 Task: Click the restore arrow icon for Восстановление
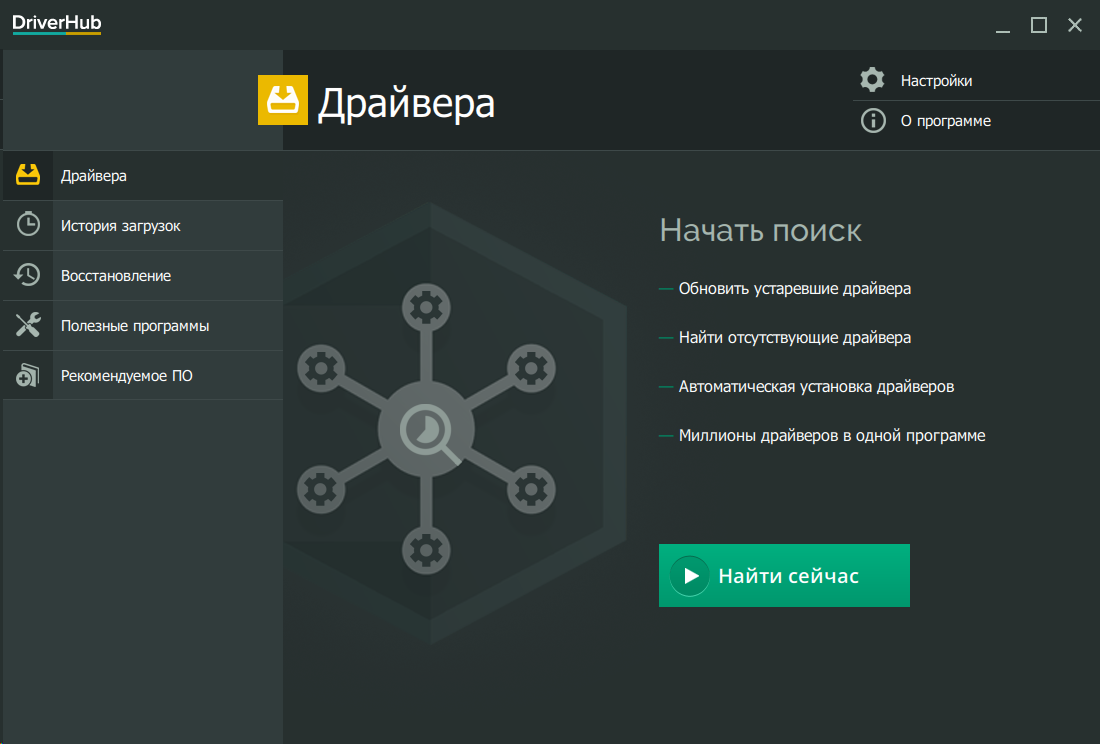[28, 275]
